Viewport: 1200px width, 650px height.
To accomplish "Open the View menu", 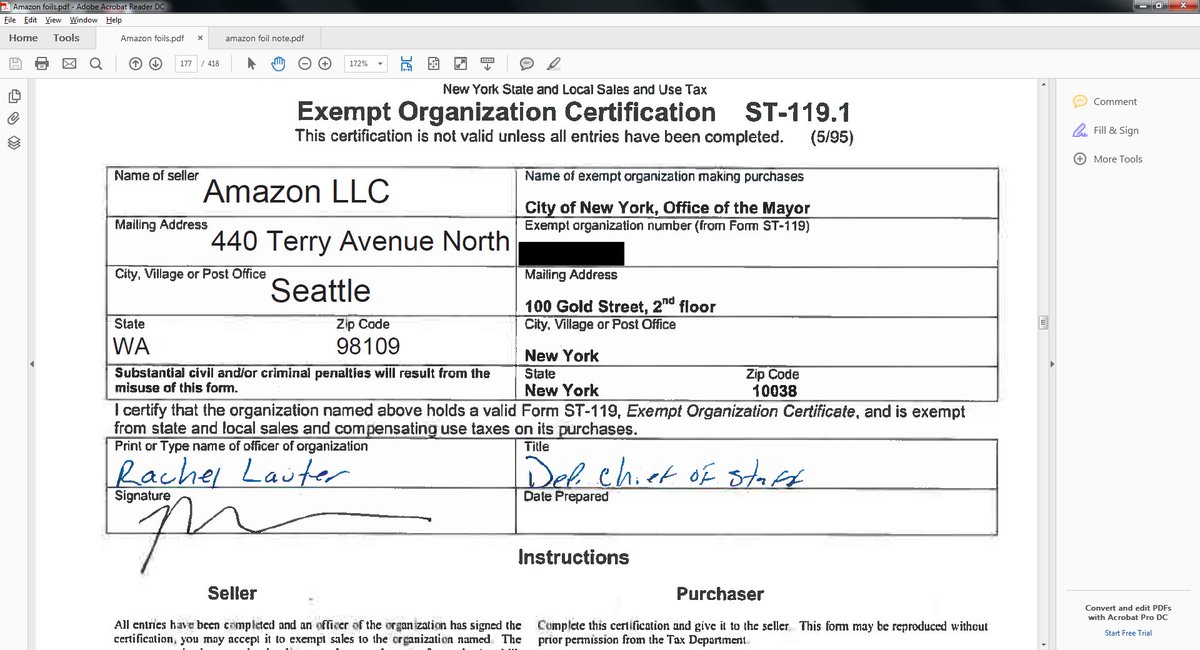I will click(52, 19).
